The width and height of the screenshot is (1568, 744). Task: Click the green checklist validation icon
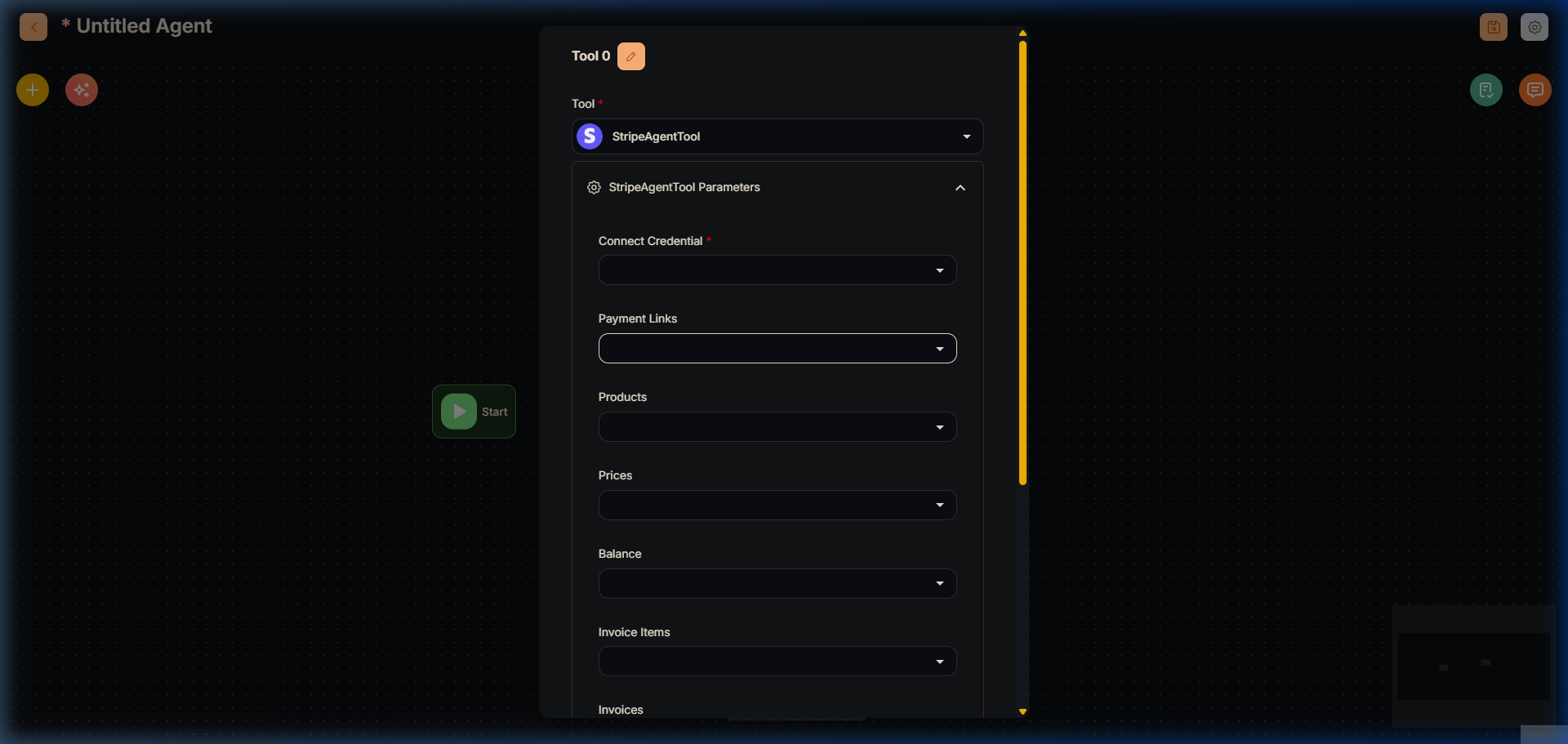coord(1486,90)
